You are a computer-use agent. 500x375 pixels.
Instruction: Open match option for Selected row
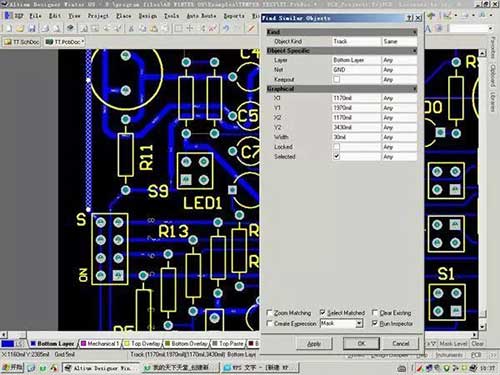pyautogui.click(x=399, y=156)
